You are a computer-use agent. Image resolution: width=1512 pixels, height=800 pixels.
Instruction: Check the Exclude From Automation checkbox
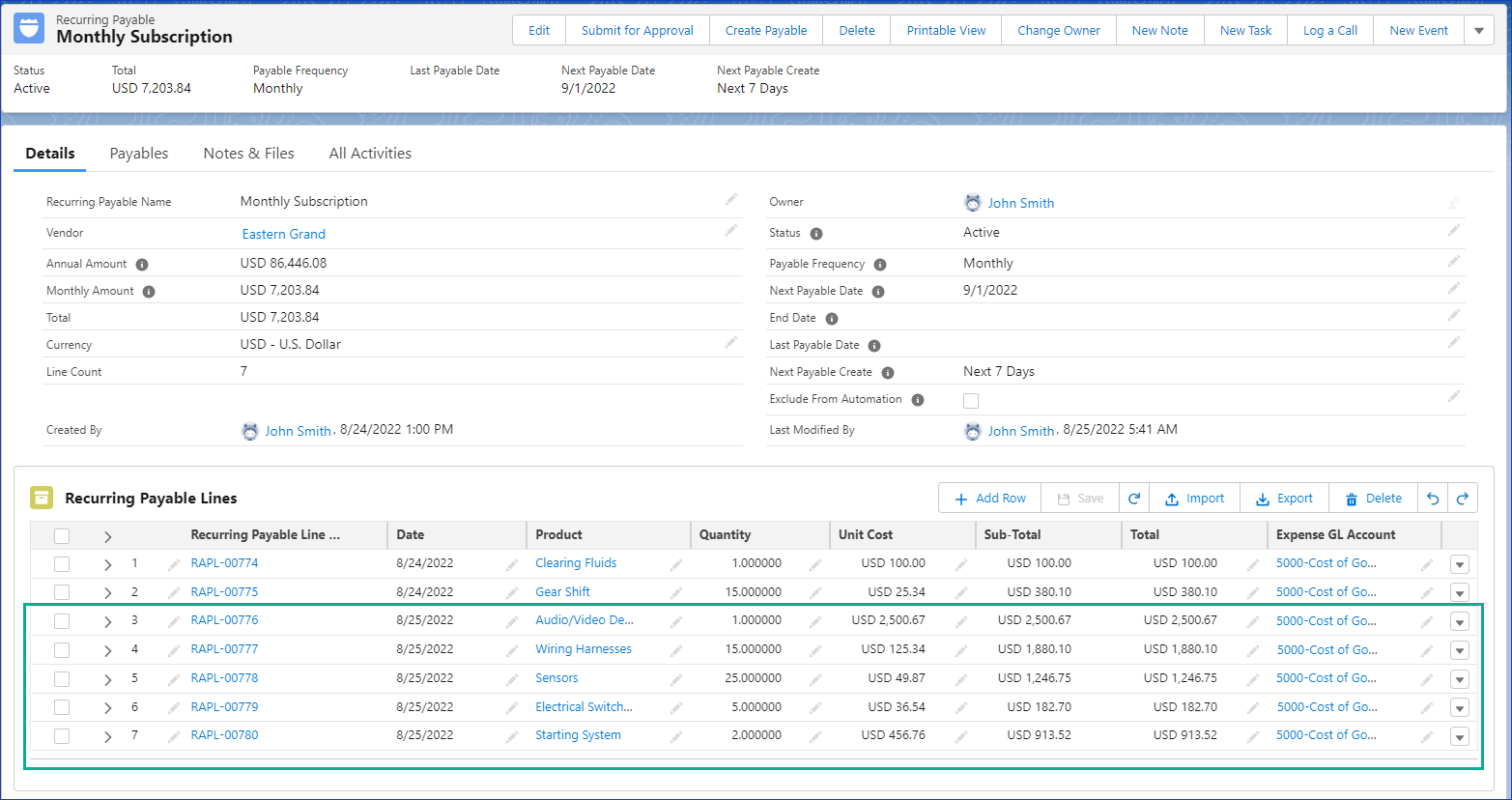(971, 399)
